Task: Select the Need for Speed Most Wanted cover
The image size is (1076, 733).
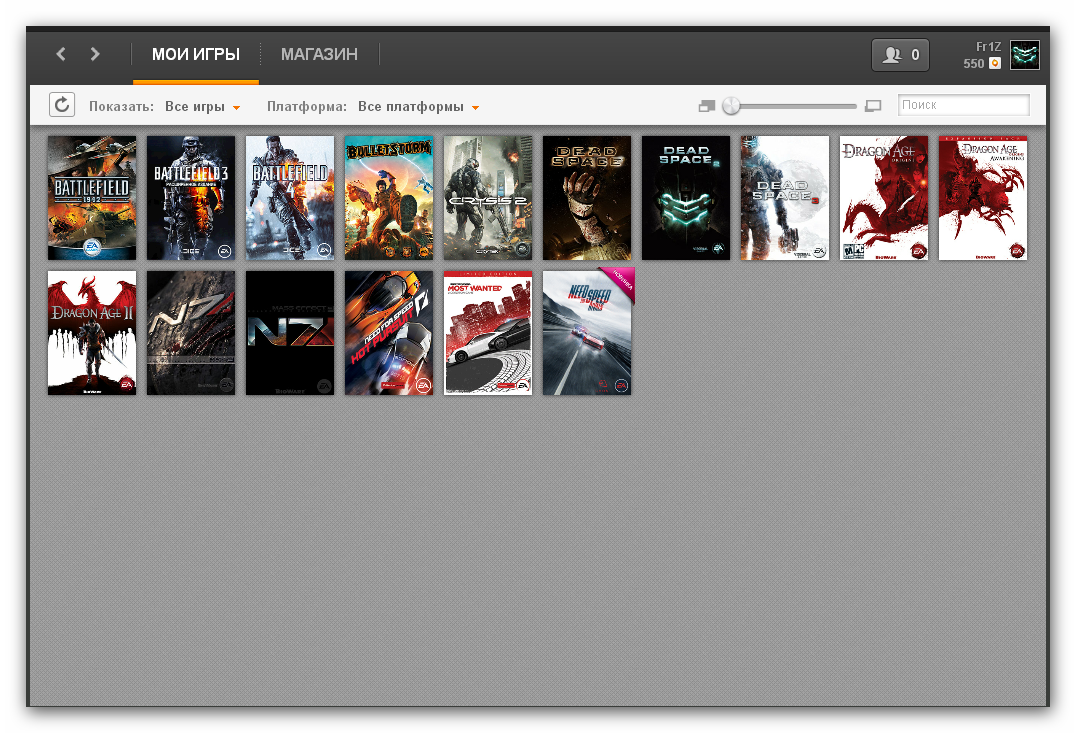Action: 488,333
